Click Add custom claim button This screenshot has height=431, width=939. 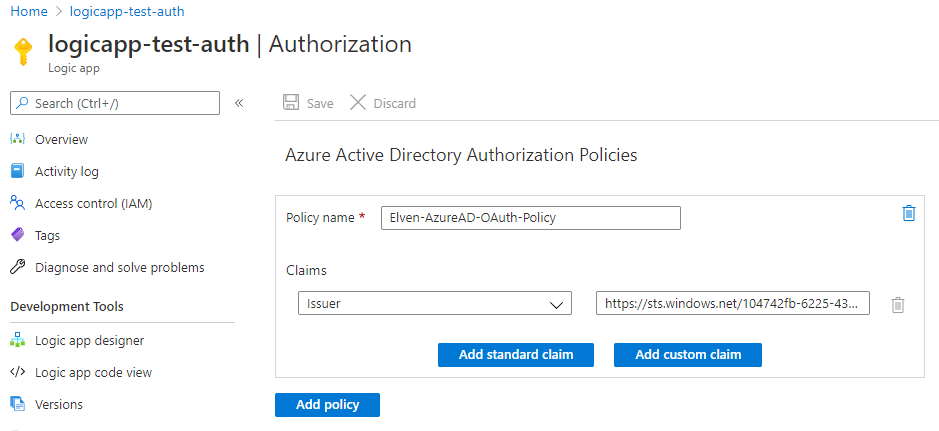[687, 354]
